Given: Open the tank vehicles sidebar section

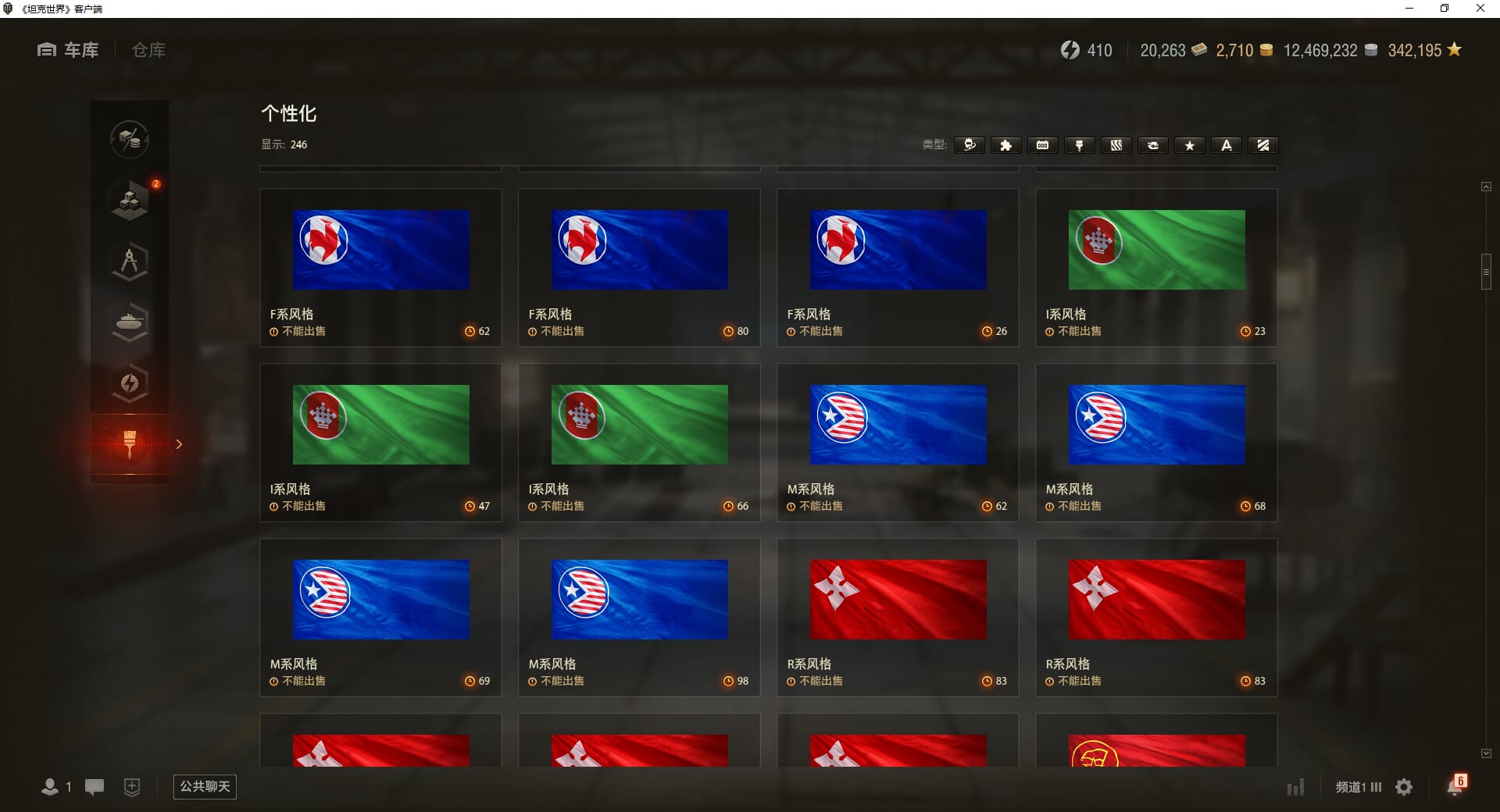Looking at the screenshot, I should coord(130,322).
